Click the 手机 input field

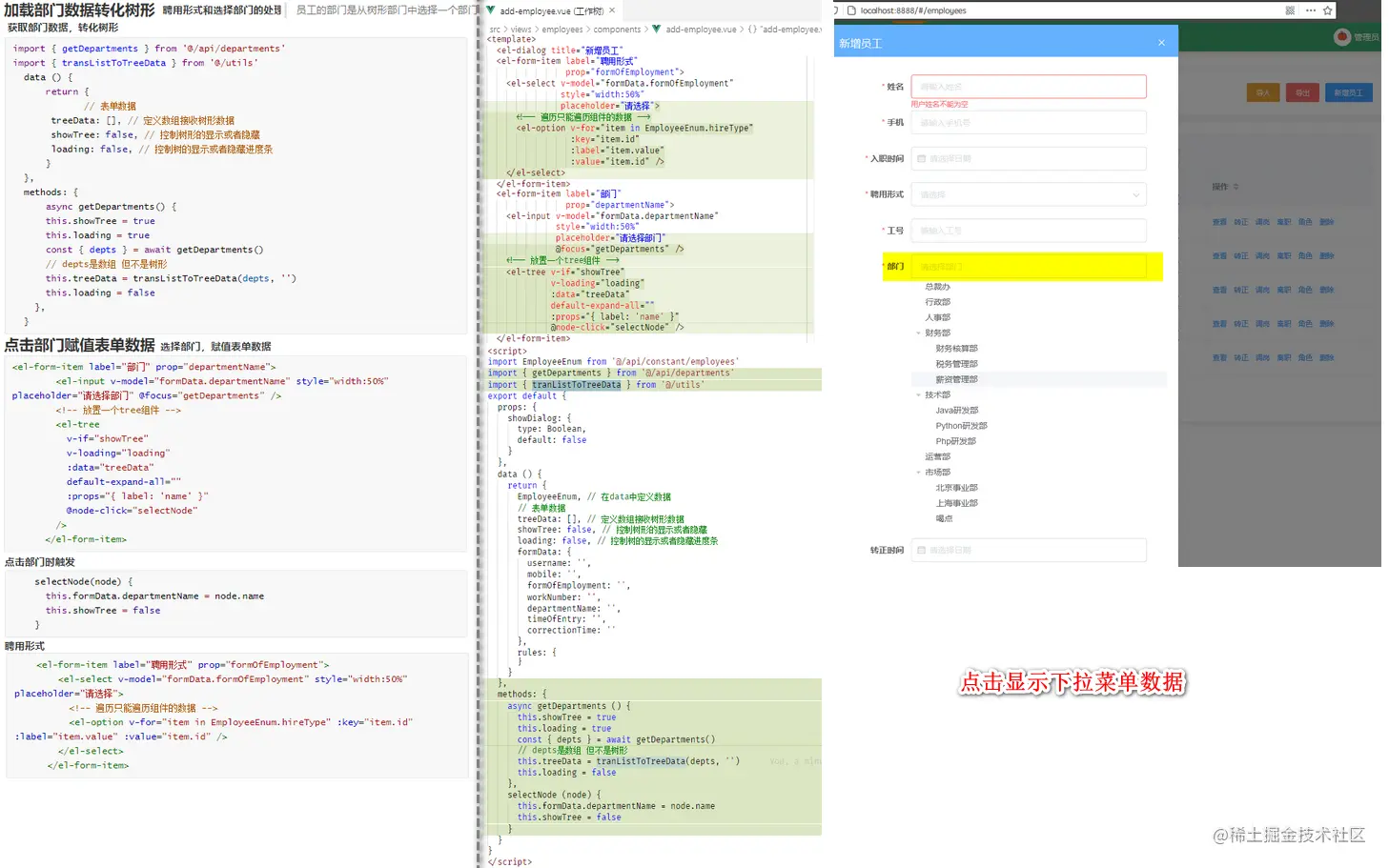click(x=1029, y=123)
